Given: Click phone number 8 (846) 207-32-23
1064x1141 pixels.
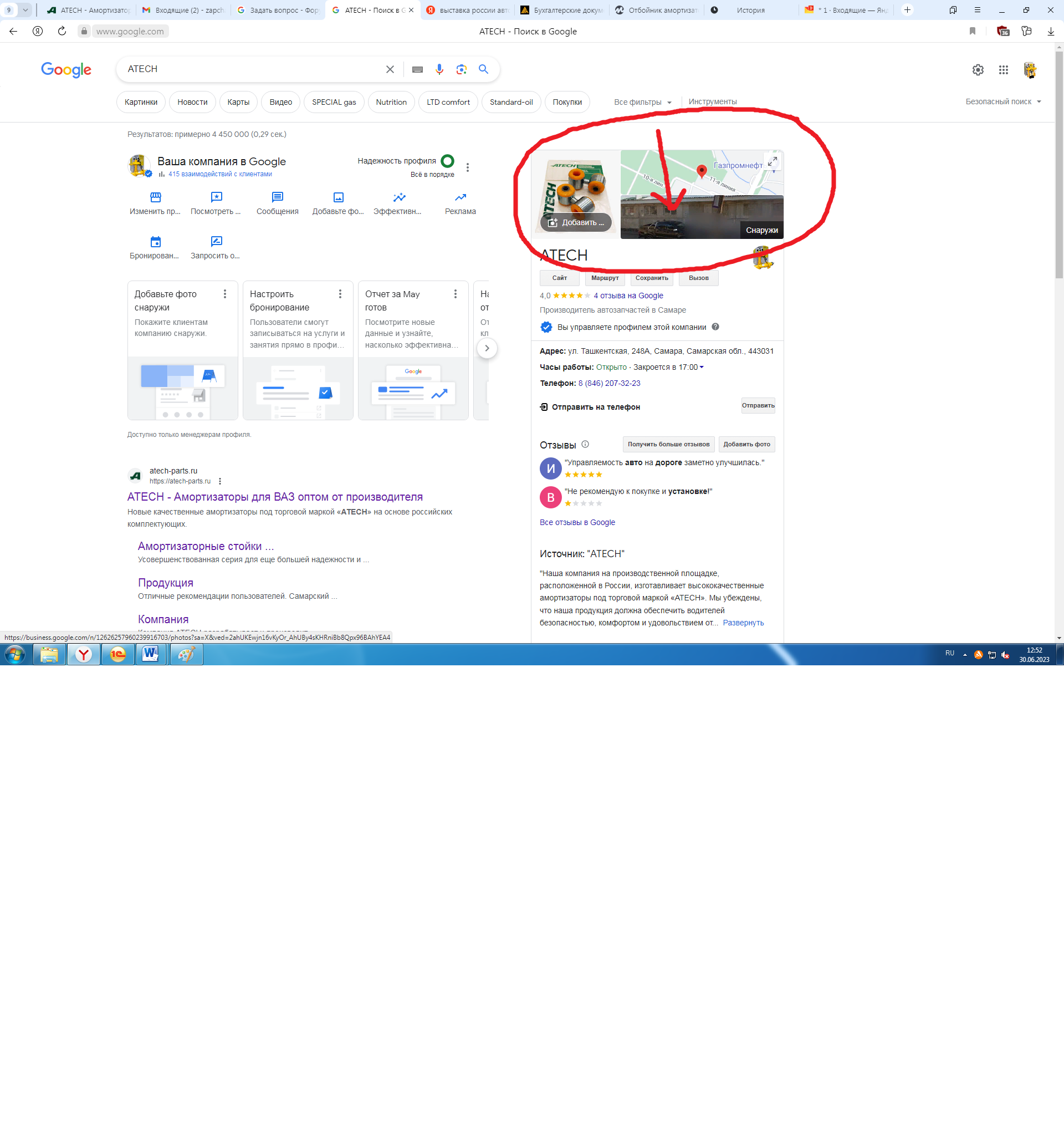Looking at the screenshot, I should [609, 384].
